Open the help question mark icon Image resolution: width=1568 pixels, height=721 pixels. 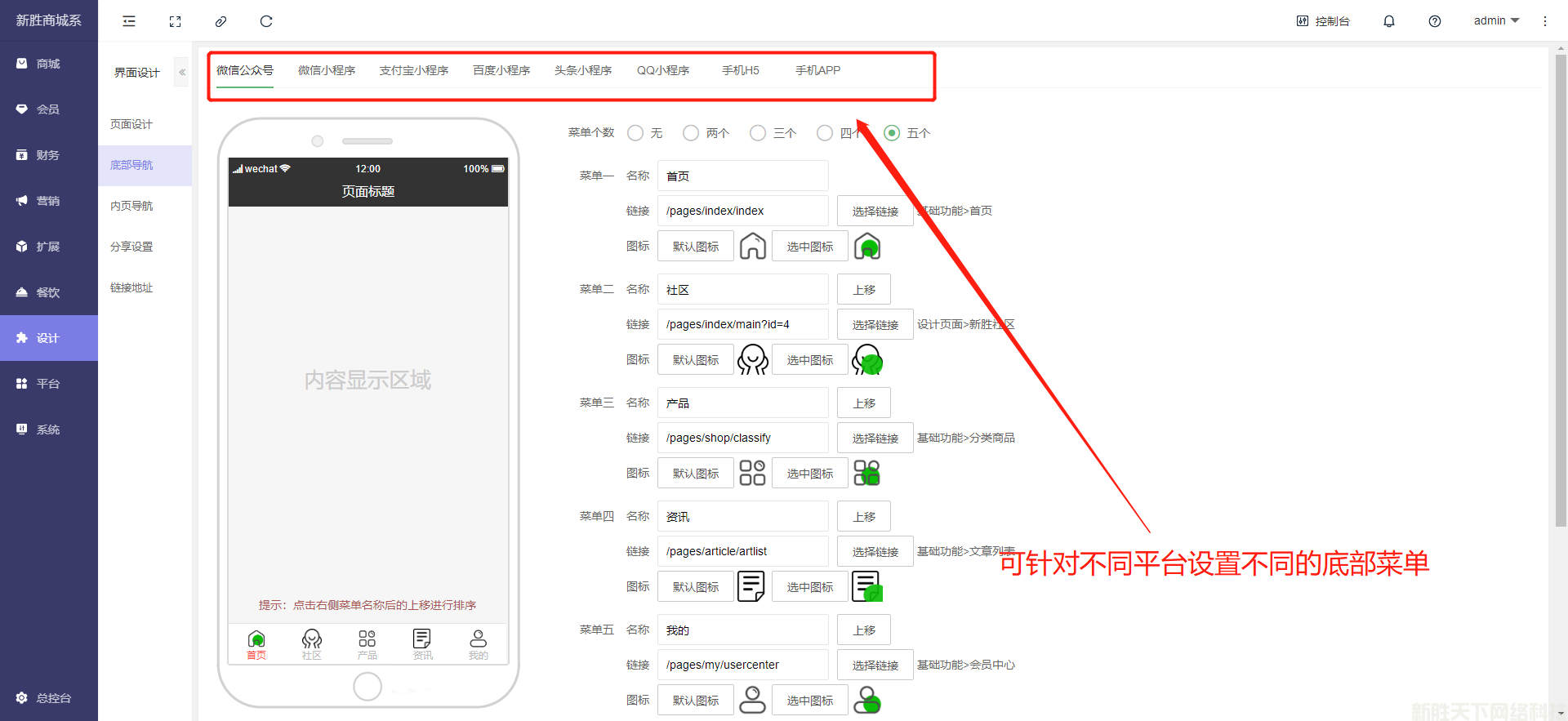(x=1434, y=21)
